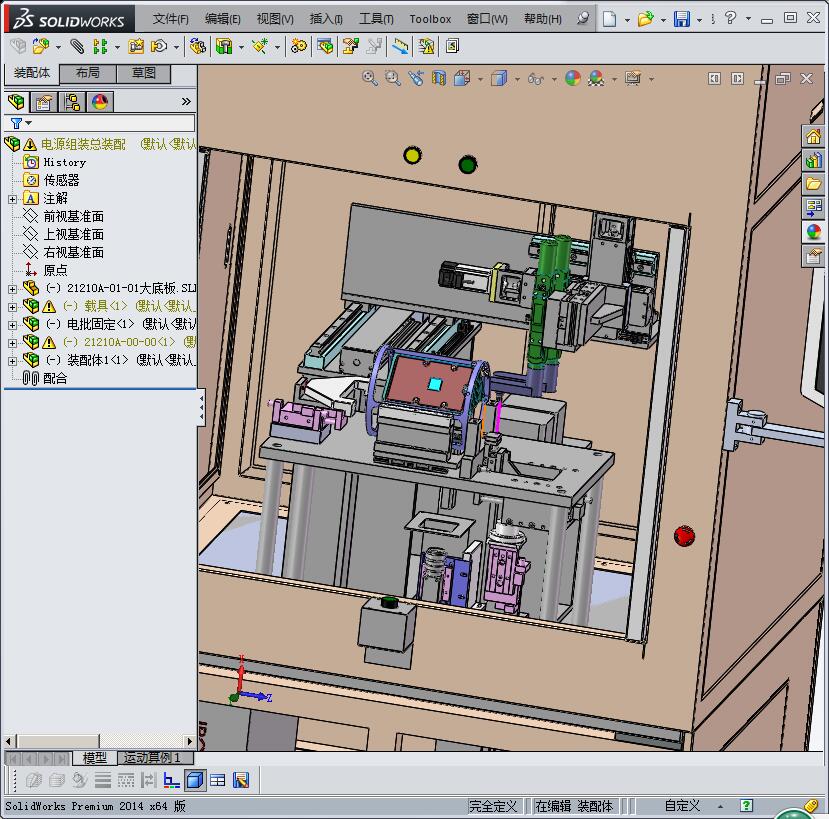This screenshot has height=819, width=829.
Task: Open the 视图(V) menu
Action: 275,20
